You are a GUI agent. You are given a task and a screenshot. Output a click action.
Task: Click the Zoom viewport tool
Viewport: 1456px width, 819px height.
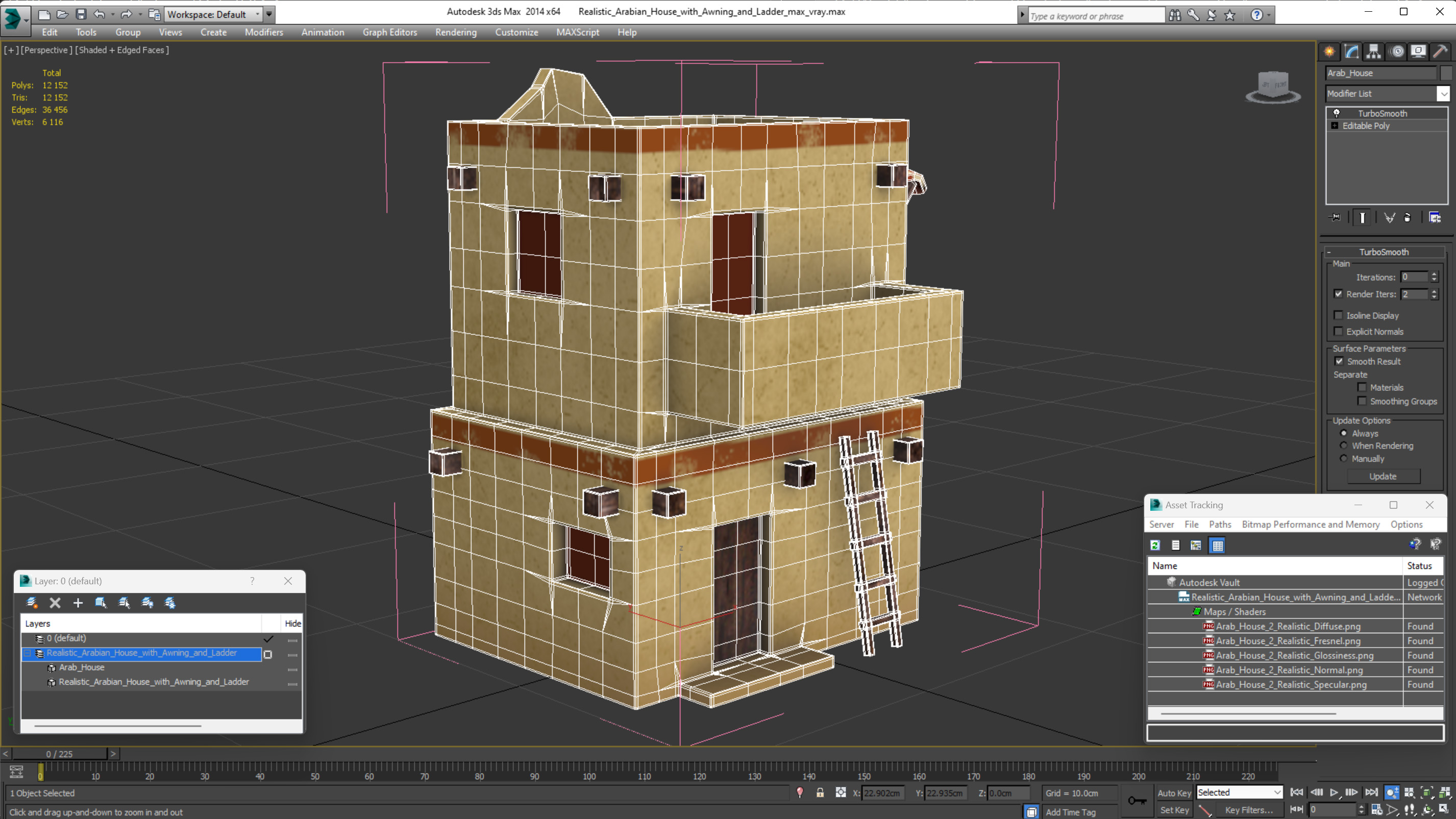tap(1392, 792)
